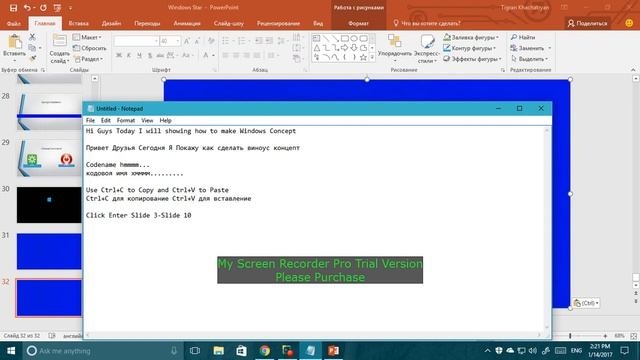Image resolution: width=640 pixels, height=360 pixels.
Task: Click the font name input box
Action: click(x=136, y=41)
